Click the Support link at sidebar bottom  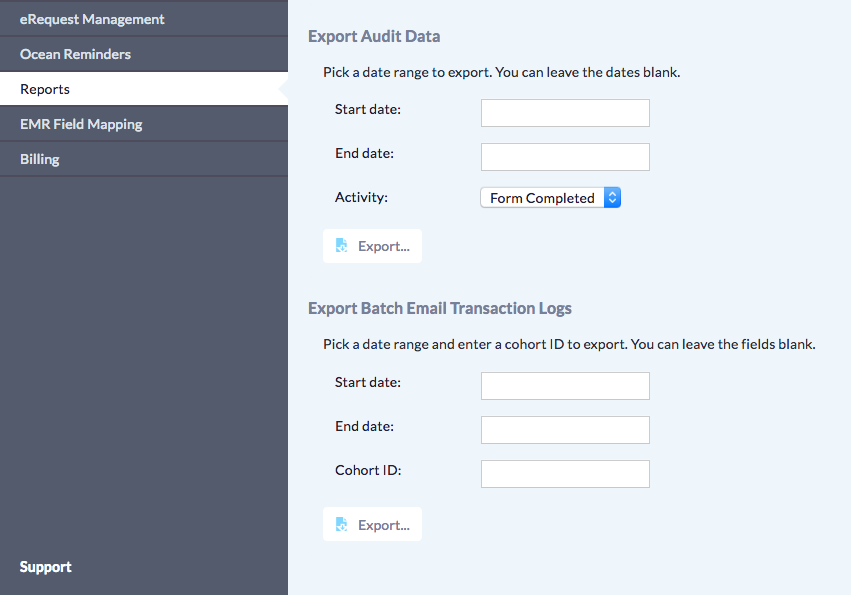point(46,567)
